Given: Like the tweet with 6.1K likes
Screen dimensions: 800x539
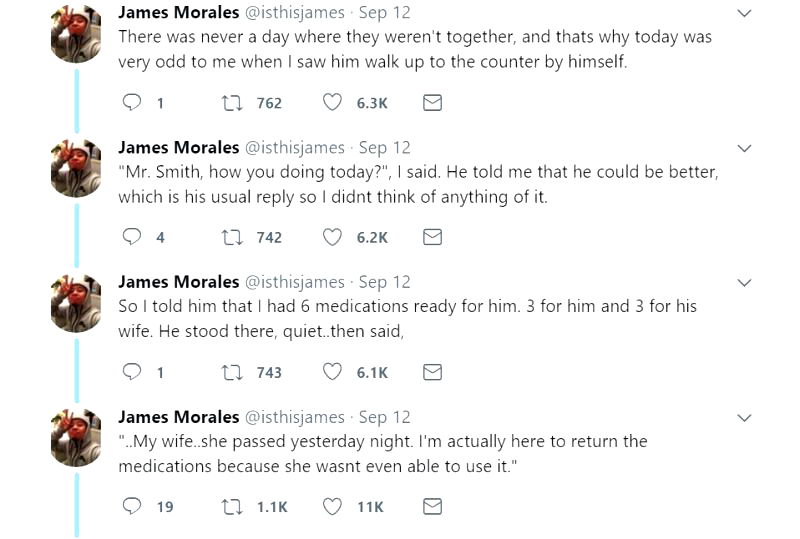Looking at the screenshot, I should pyautogui.click(x=334, y=372).
